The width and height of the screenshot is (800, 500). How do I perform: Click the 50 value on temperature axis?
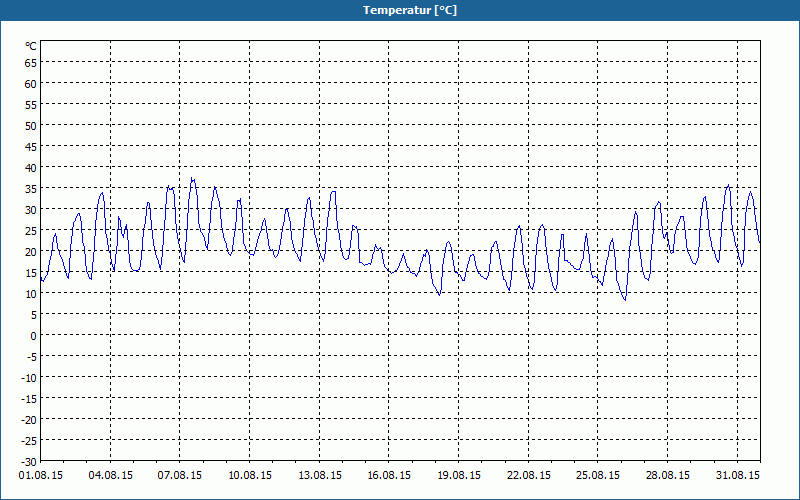click(x=31, y=126)
